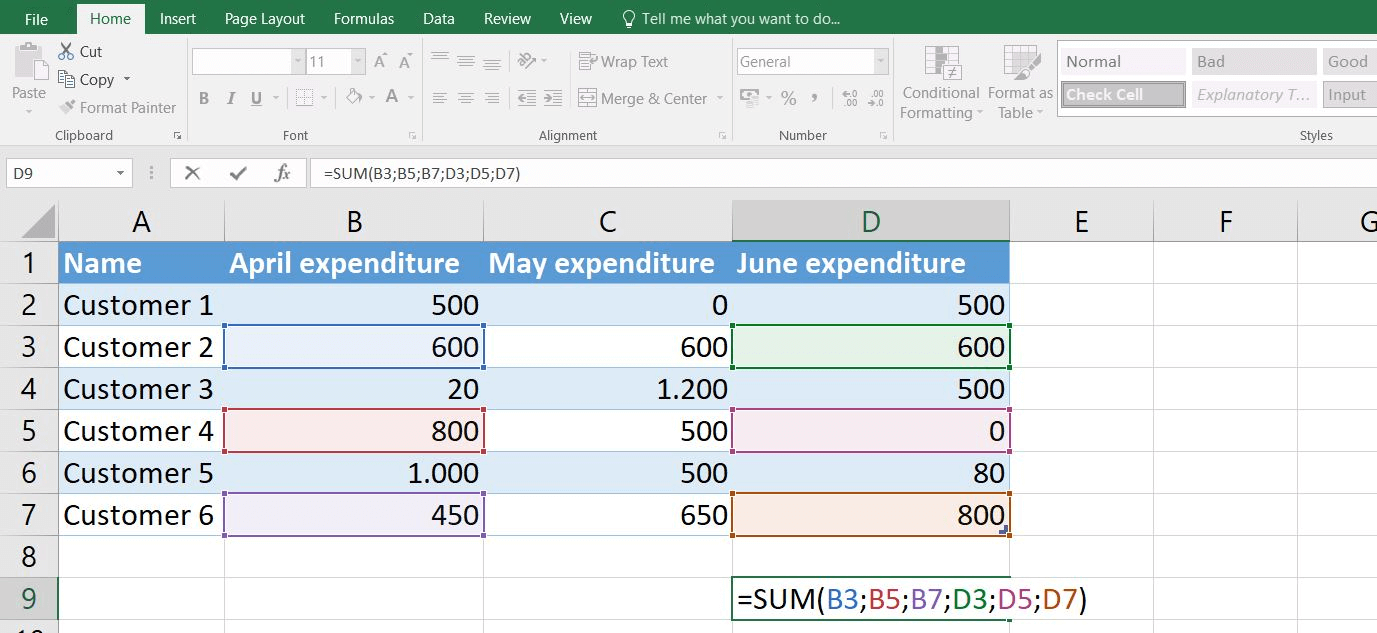The image size is (1377, 633).
Task: Open the Data ribbon tab
Action: click(438, 17)
